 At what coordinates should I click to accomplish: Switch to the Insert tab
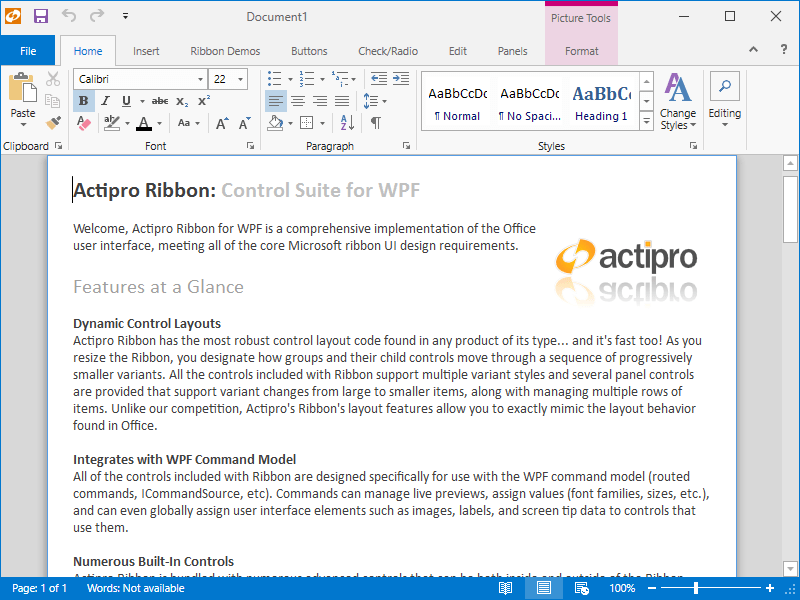[x=146, y=51]
